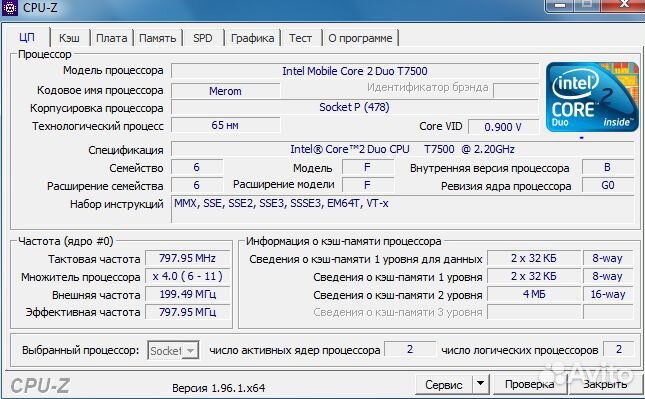Select the ЦП tab
This screenshot has height=399, width=645.
point(27,37)
